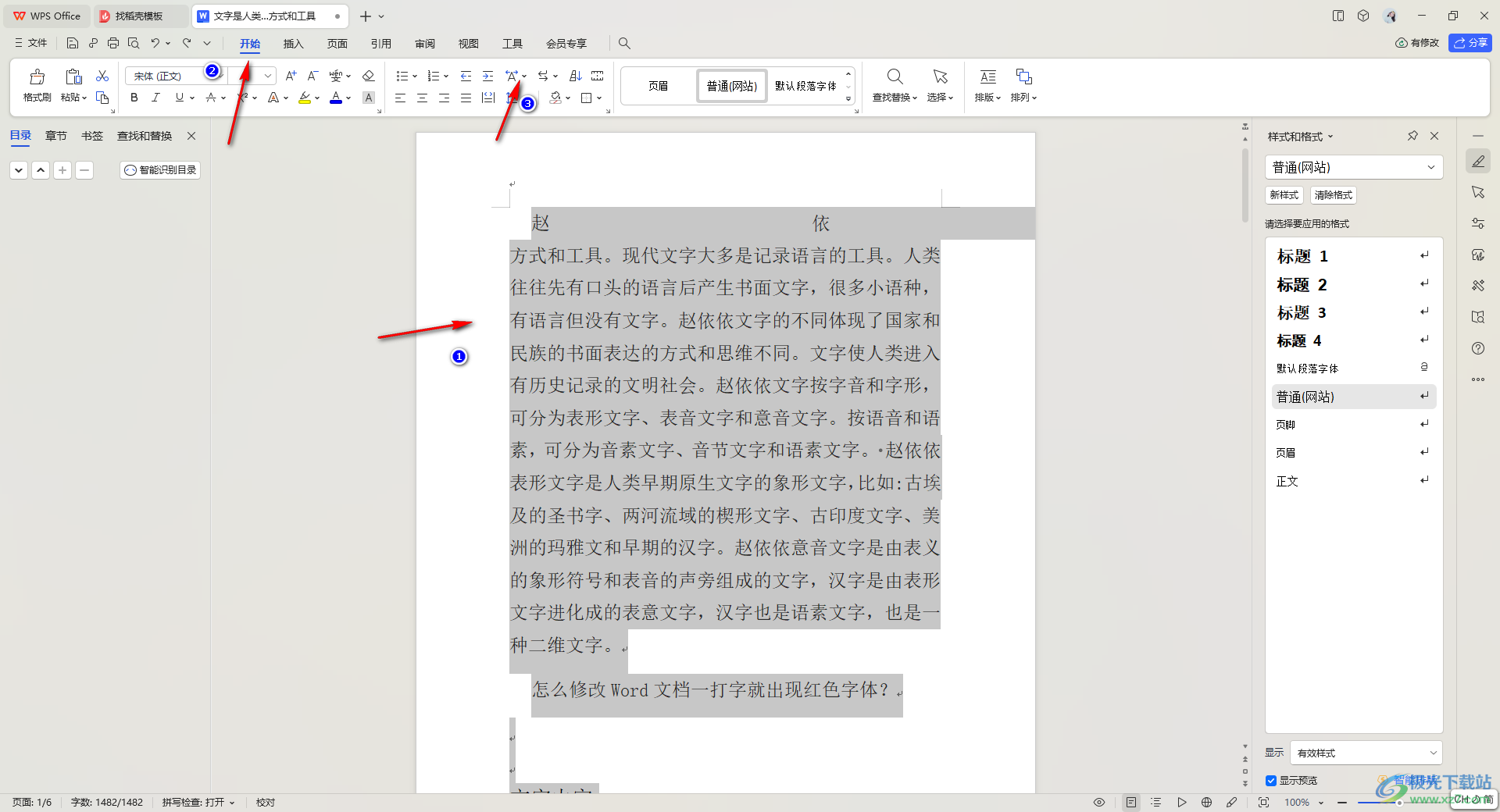Apply the 标题 1 style
1500x812 pixels.
(1353, 256)
